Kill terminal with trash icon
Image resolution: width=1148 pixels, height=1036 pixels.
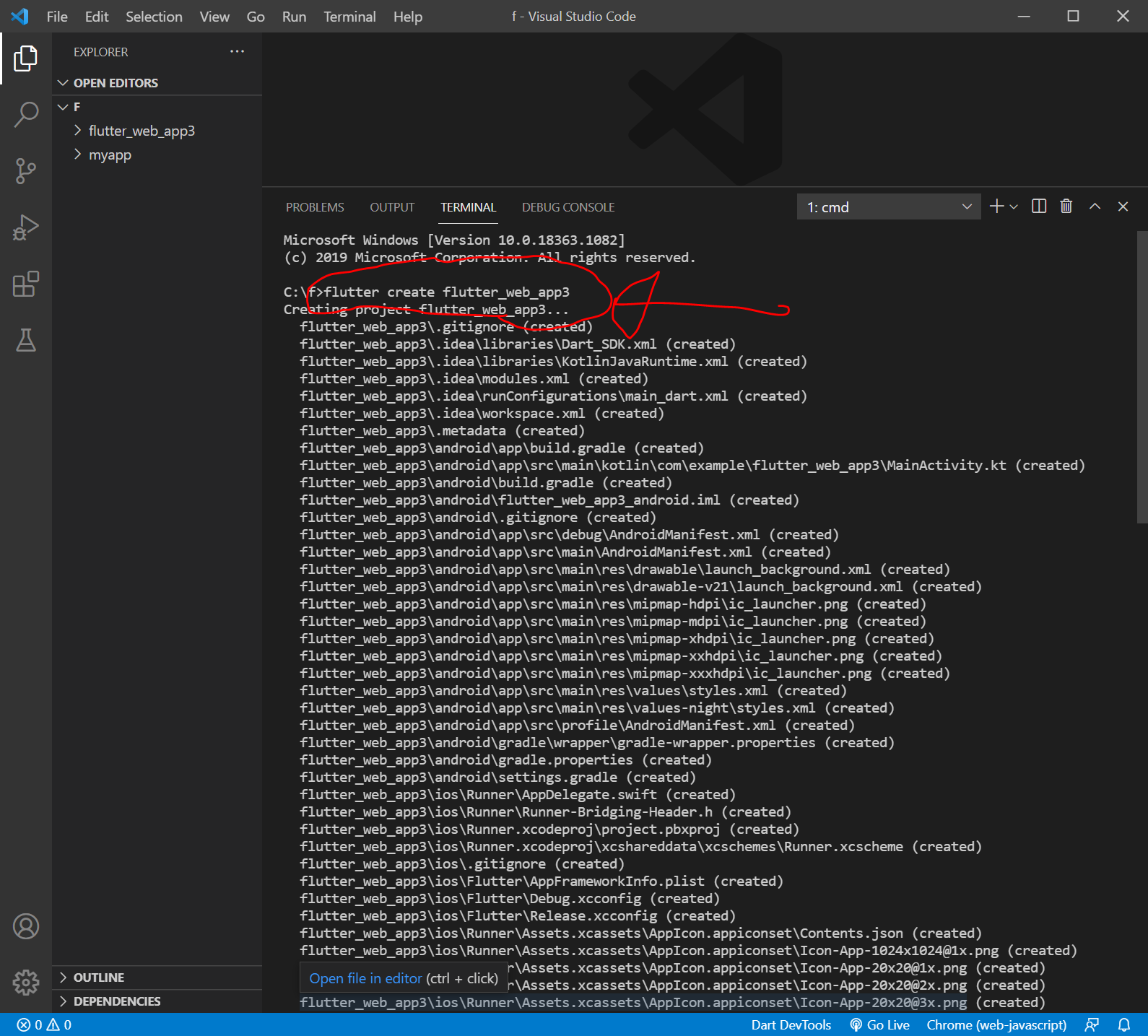click(x=1066, y=206)
